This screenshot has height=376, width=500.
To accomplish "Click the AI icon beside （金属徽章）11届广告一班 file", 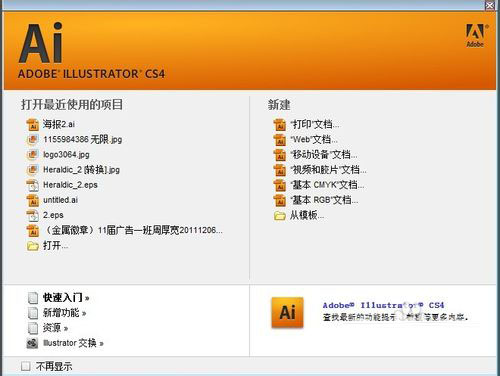I will pos(33,231).
